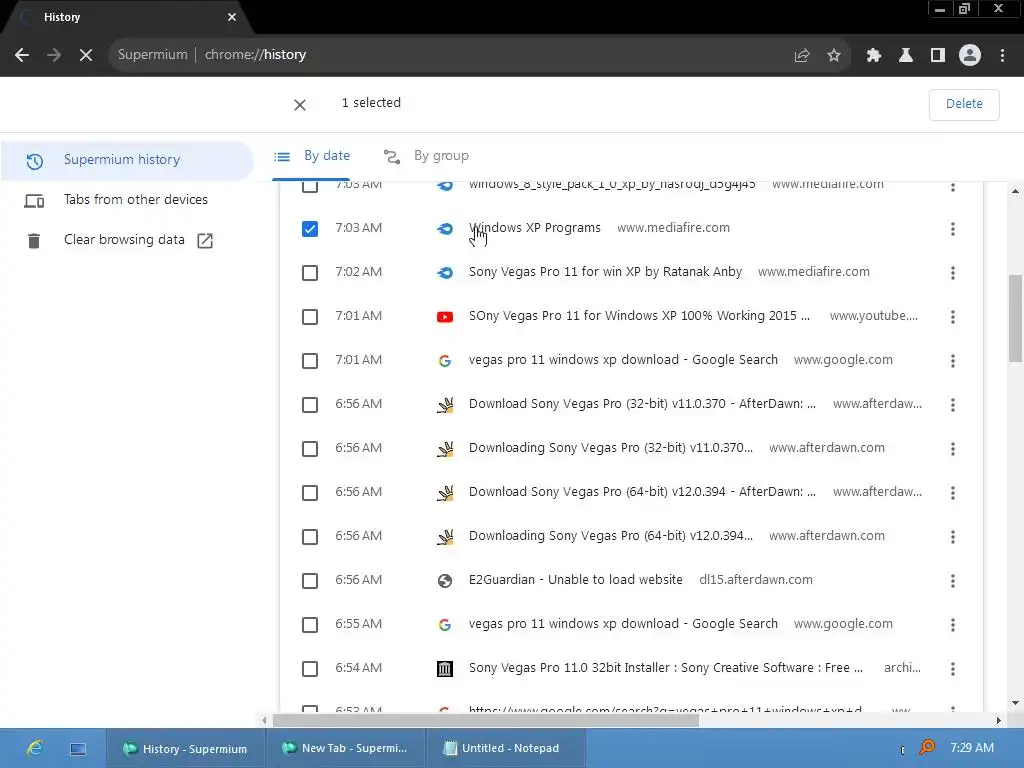Screen dimensions: 1024x768
Task: Click the horizontal scrollbar at bottom of page
Action: point(485,720)
